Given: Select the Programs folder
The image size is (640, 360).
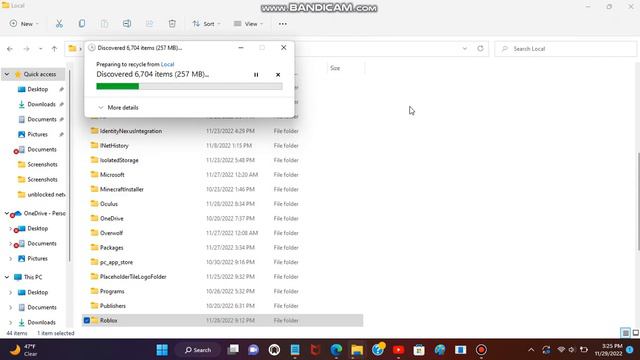Looking at the screenshot, I should tap(112, 291).
